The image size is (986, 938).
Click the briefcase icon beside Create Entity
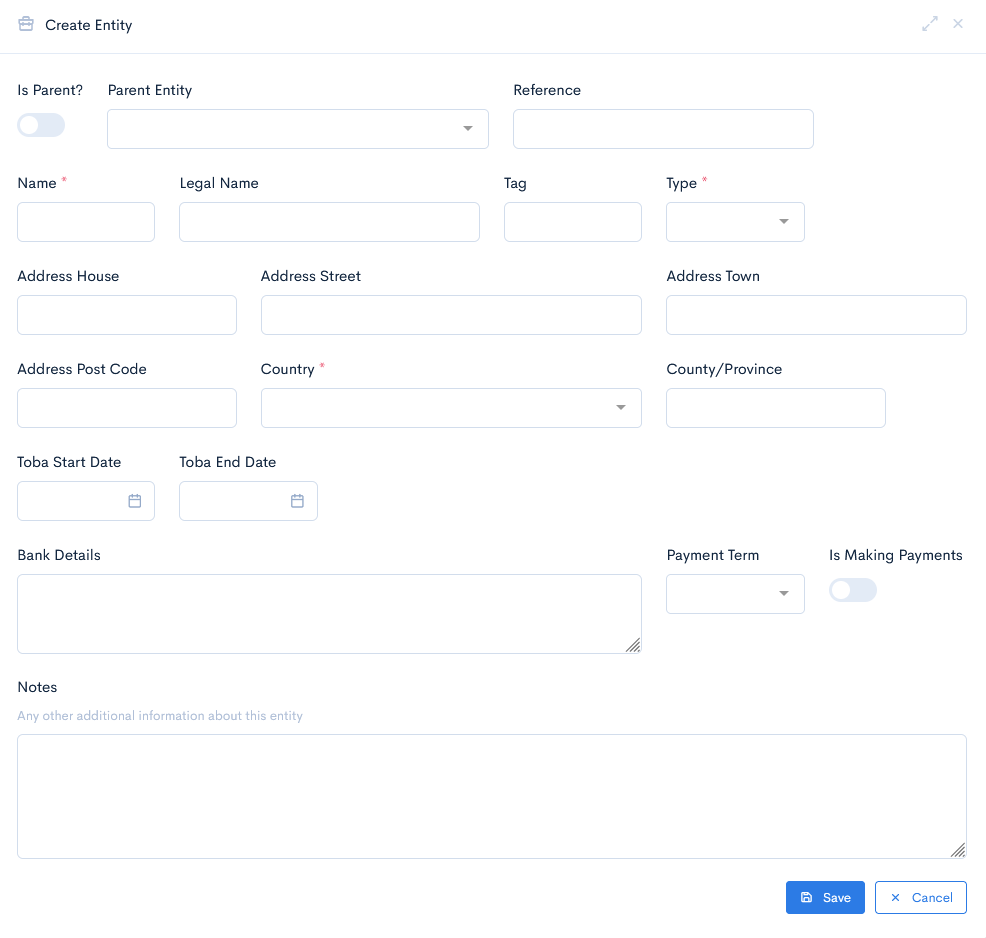coord(25,24)
